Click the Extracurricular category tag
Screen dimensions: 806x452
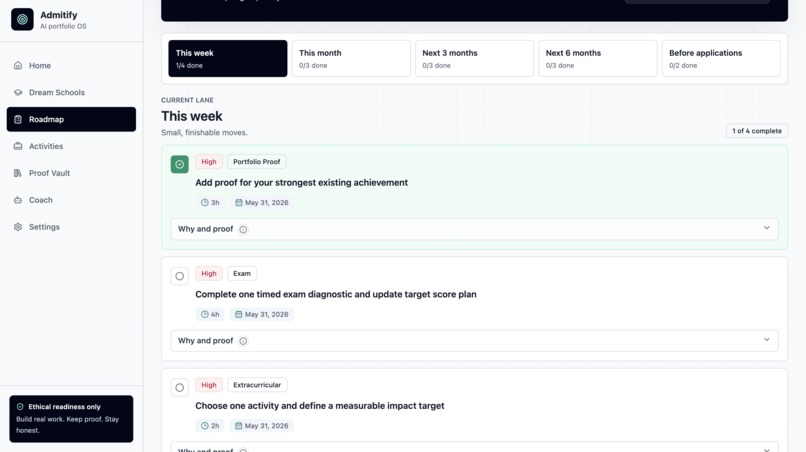257,385
